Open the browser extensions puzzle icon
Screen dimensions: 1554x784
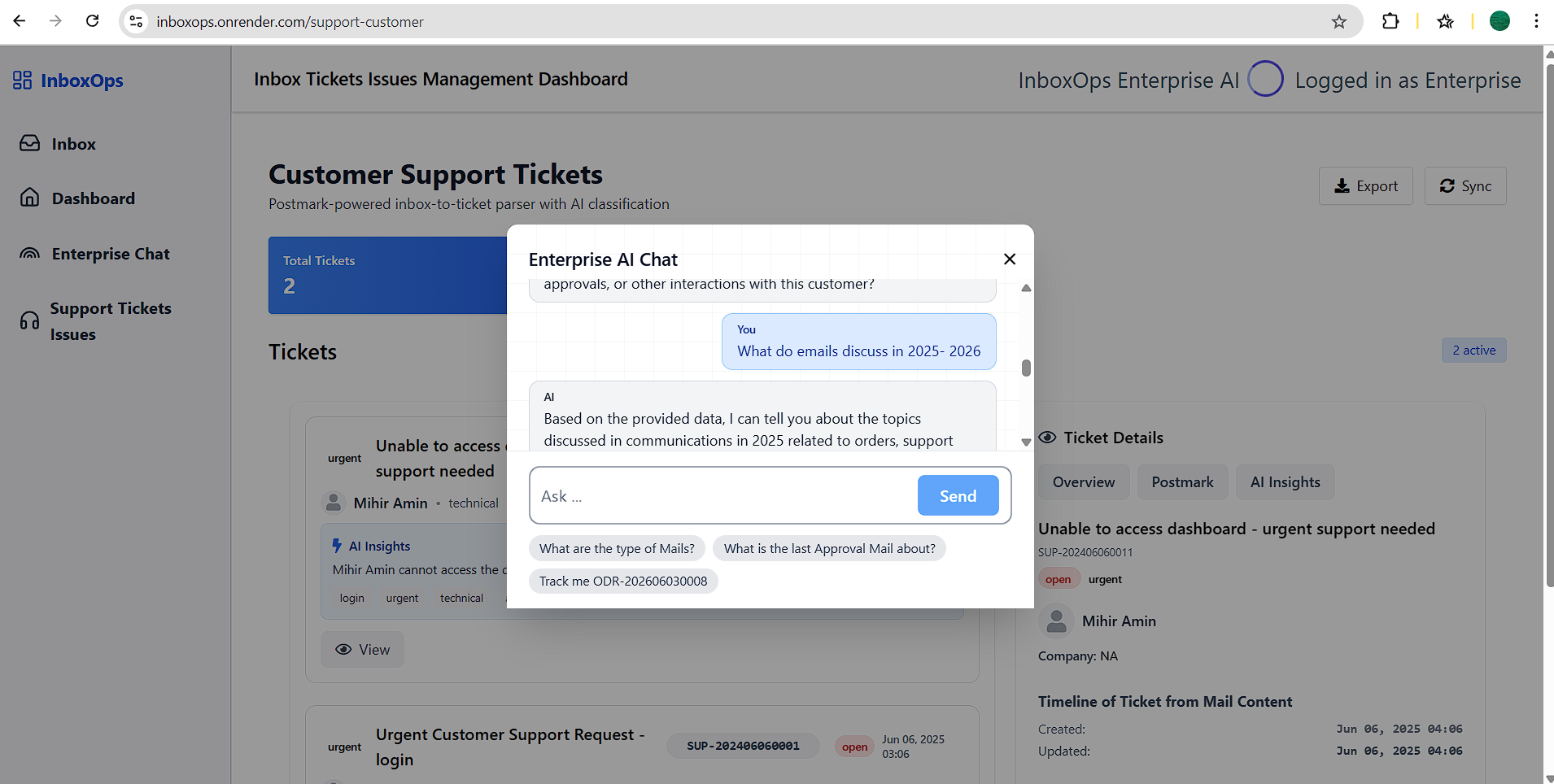pyautogui.click(x=1390, y=22)
